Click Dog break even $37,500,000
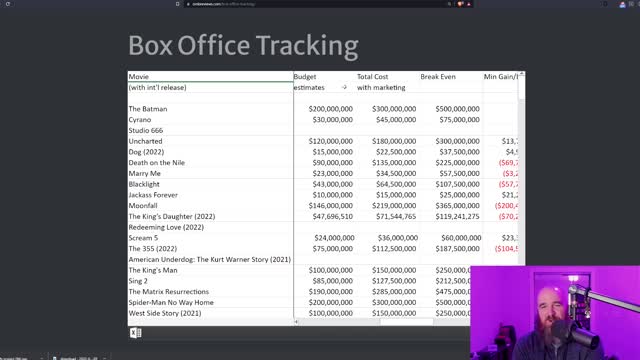640x360 pixels. point(459,152)
